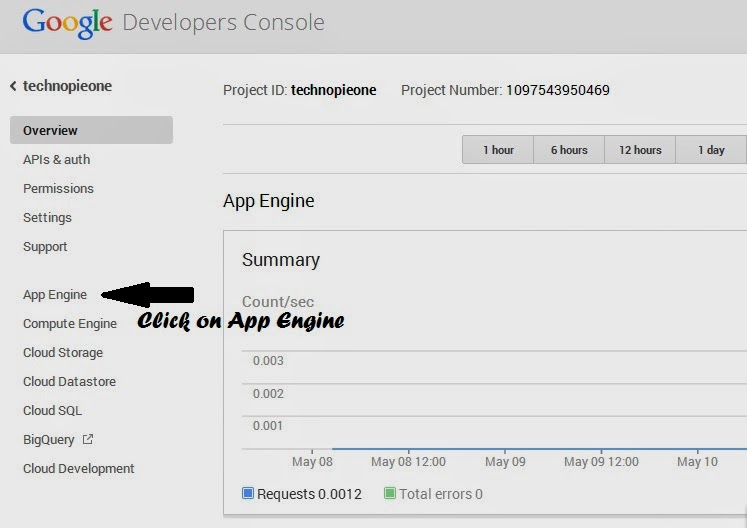Open the Overview section

coord(91,130)
